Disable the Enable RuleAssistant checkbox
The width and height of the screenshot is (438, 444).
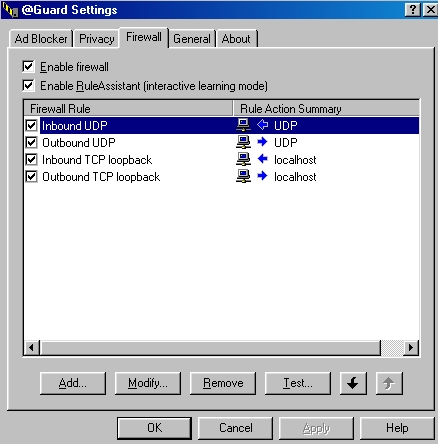[x=29, y=85]
